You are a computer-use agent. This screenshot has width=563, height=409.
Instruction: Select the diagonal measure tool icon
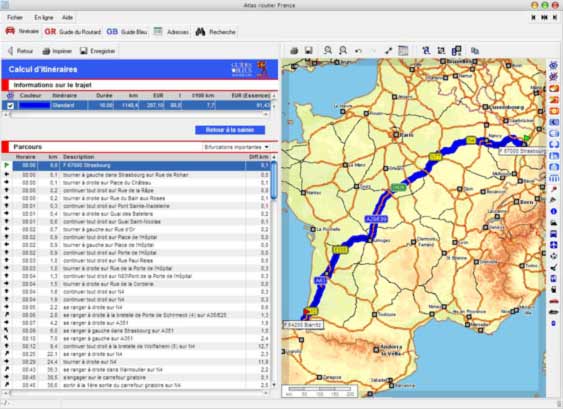(388, 51)
